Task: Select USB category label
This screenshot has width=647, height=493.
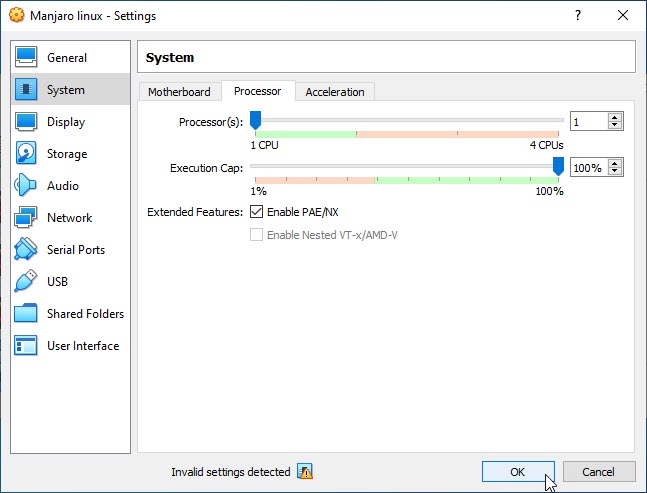Action: coord(57,281)
